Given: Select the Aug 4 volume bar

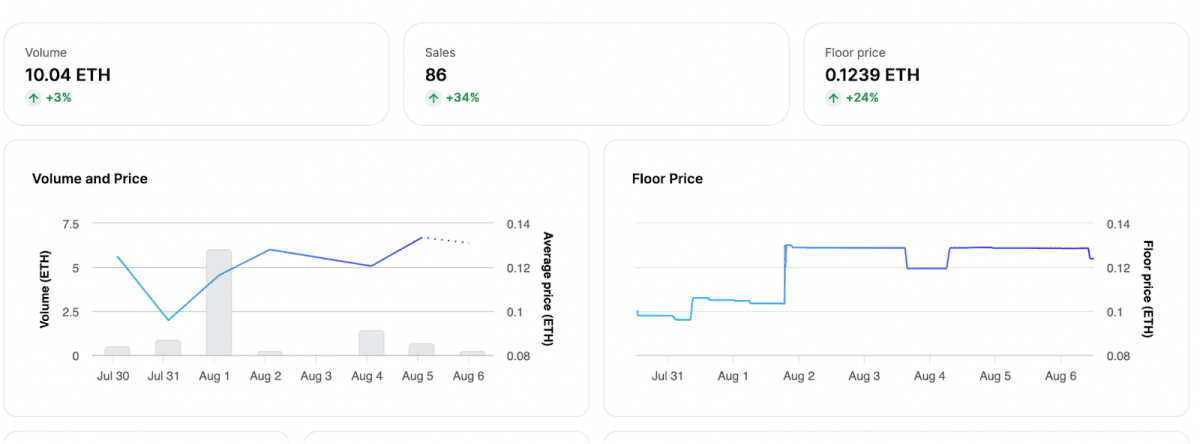Looking at the screenshot, I should coord(371,343).
